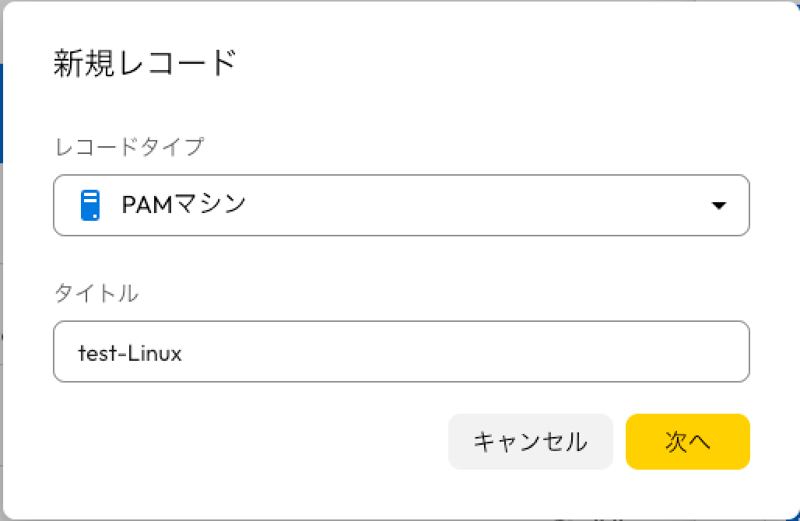Click the blue server icon in selector
Viewport: 800px width, 521px height.
(91, 205)
